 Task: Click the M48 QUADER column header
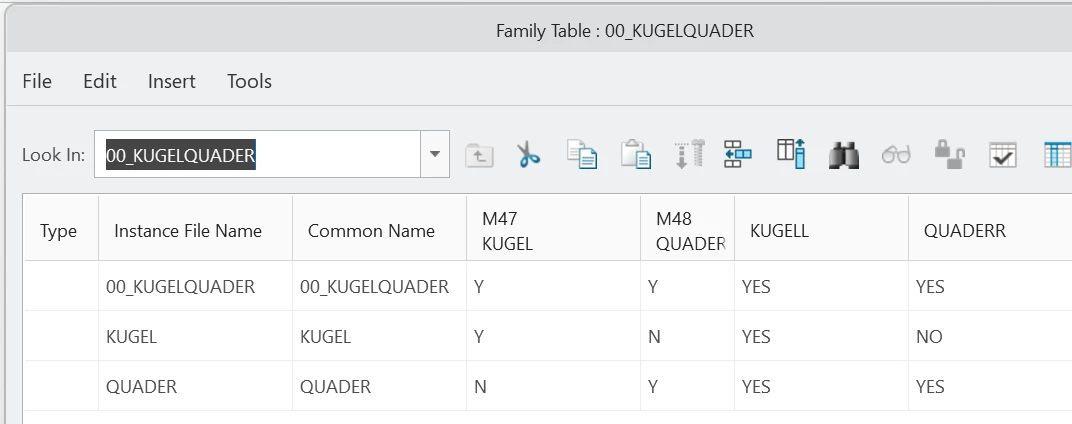click(687, 228)
